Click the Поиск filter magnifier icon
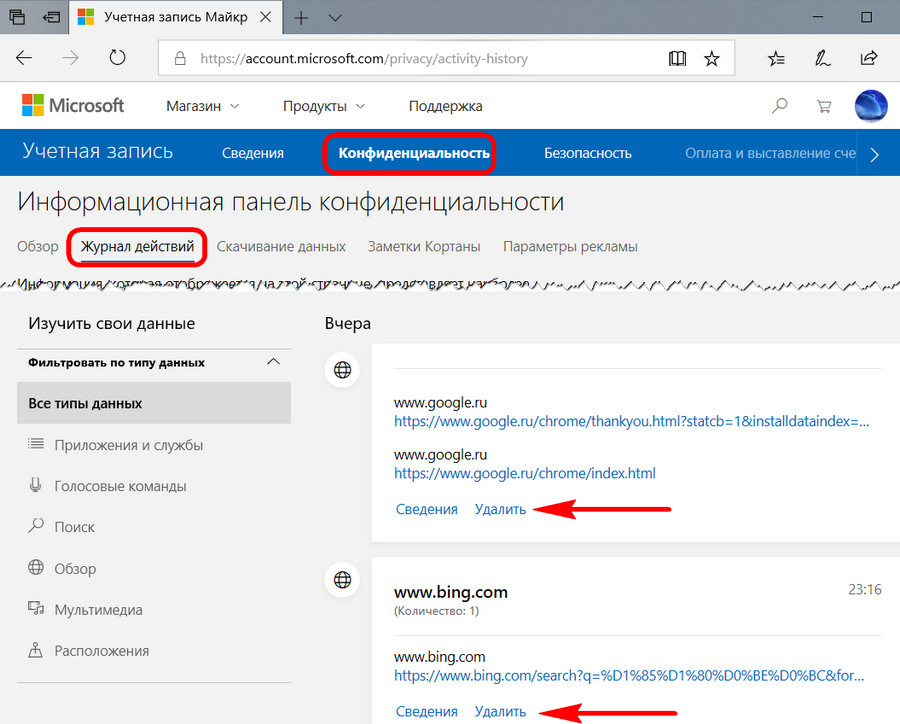Screen dimensions: 900x724 coord(36,525)
